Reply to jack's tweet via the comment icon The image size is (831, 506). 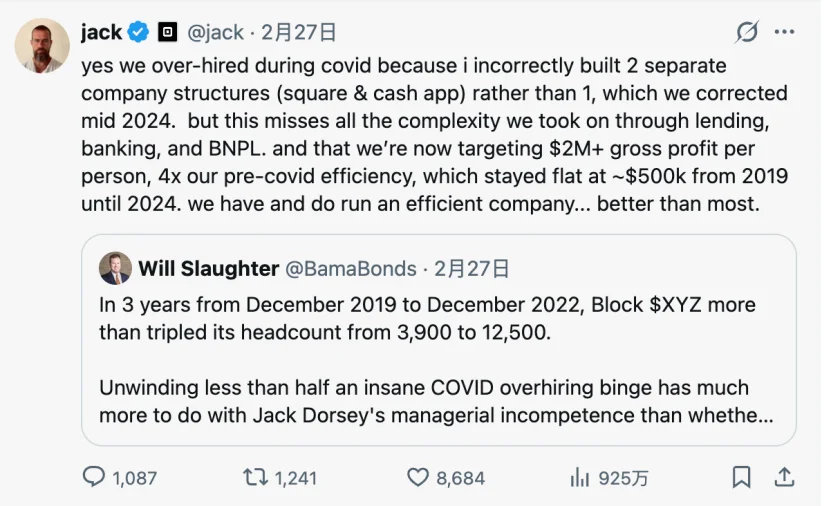coord(94,477)
